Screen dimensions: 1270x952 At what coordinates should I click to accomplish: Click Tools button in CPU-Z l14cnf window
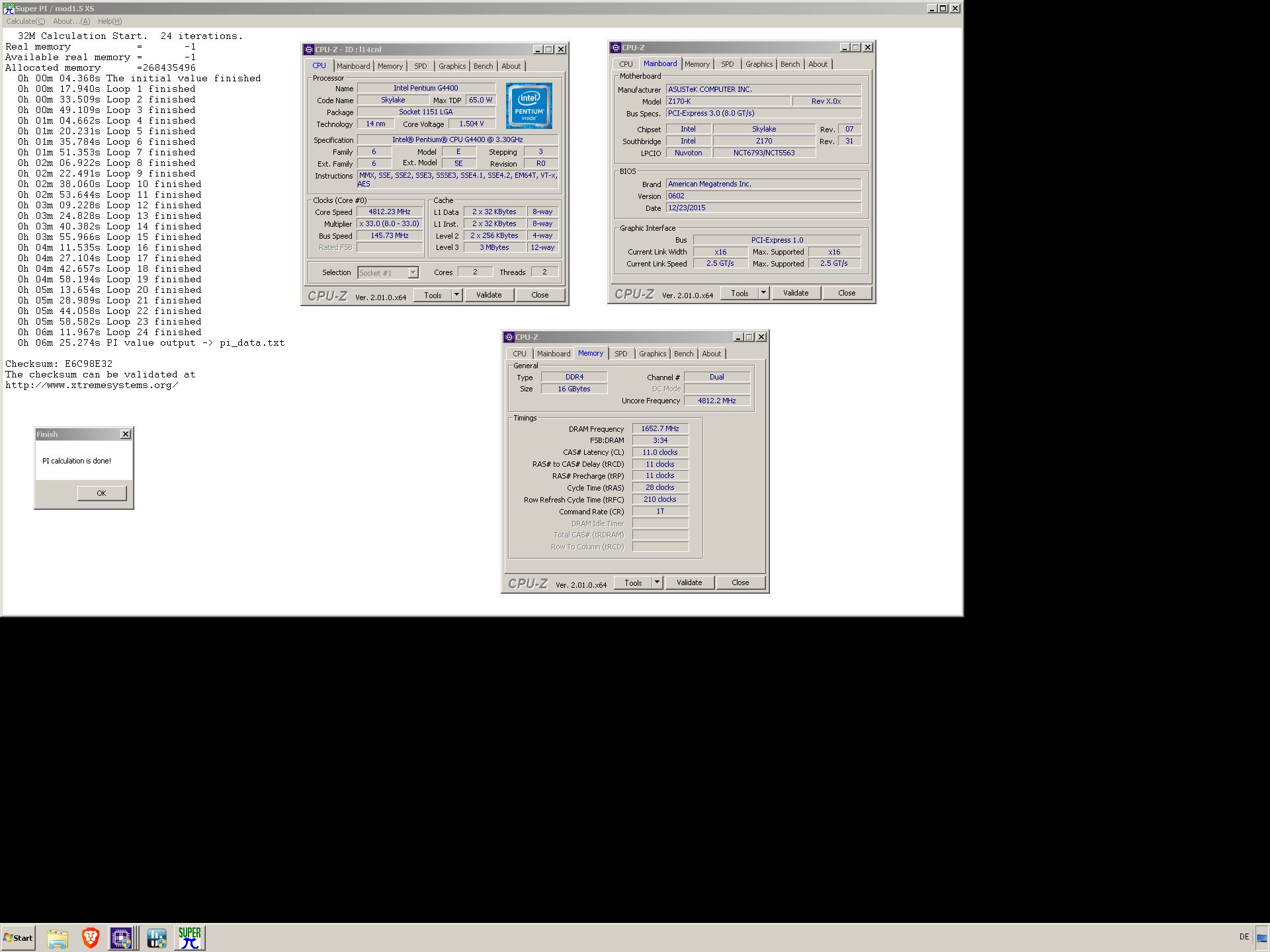[433, 295]
